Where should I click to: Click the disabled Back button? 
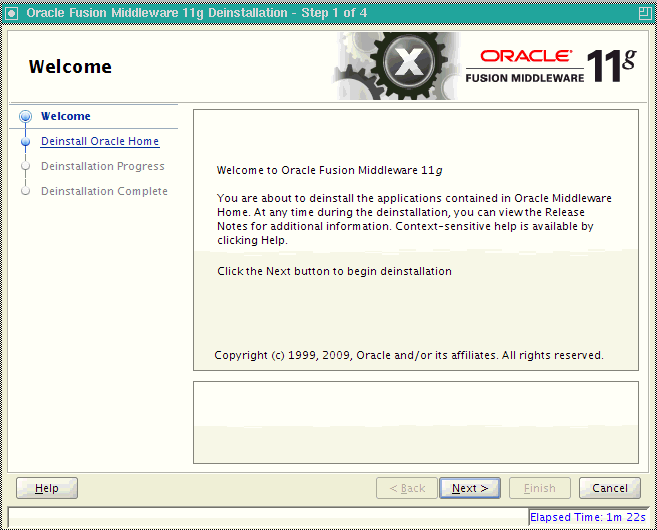[x=407, y=488]
